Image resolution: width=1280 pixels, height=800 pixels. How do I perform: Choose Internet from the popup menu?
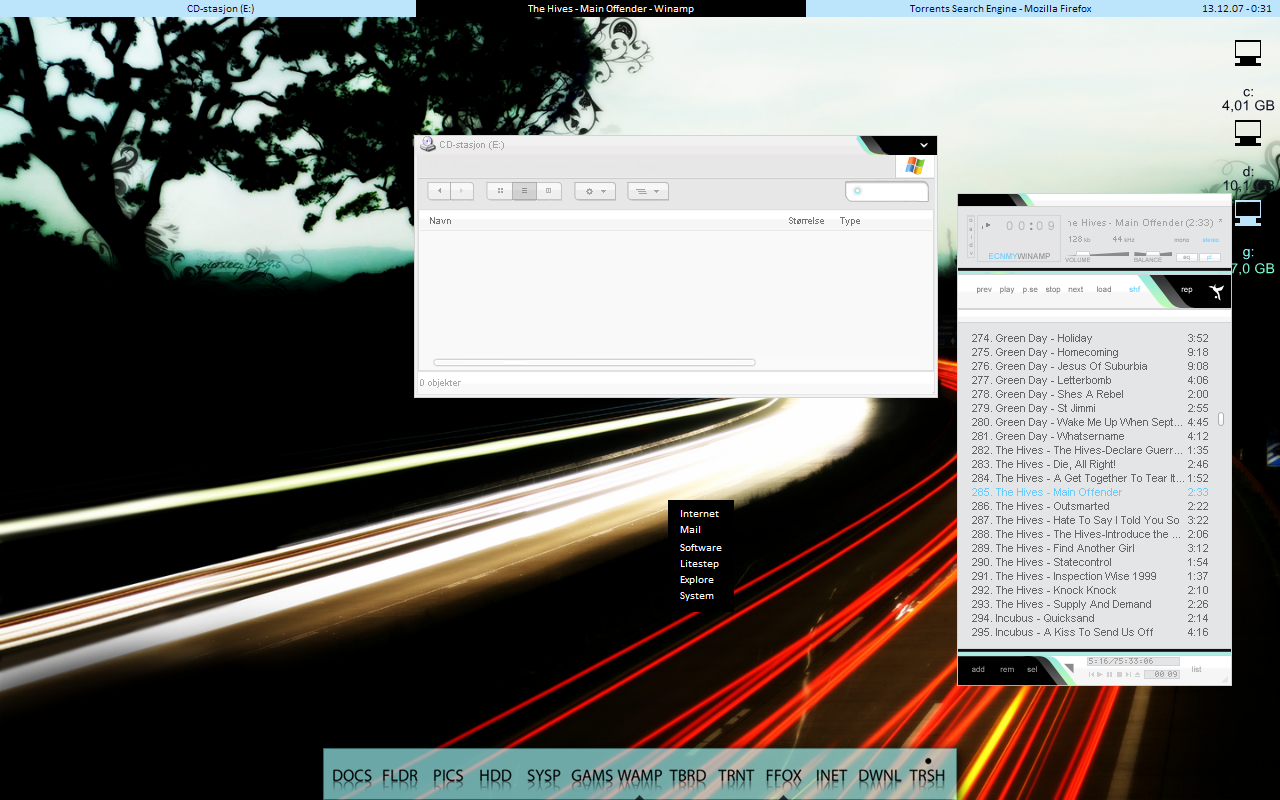tap(699, 514)
